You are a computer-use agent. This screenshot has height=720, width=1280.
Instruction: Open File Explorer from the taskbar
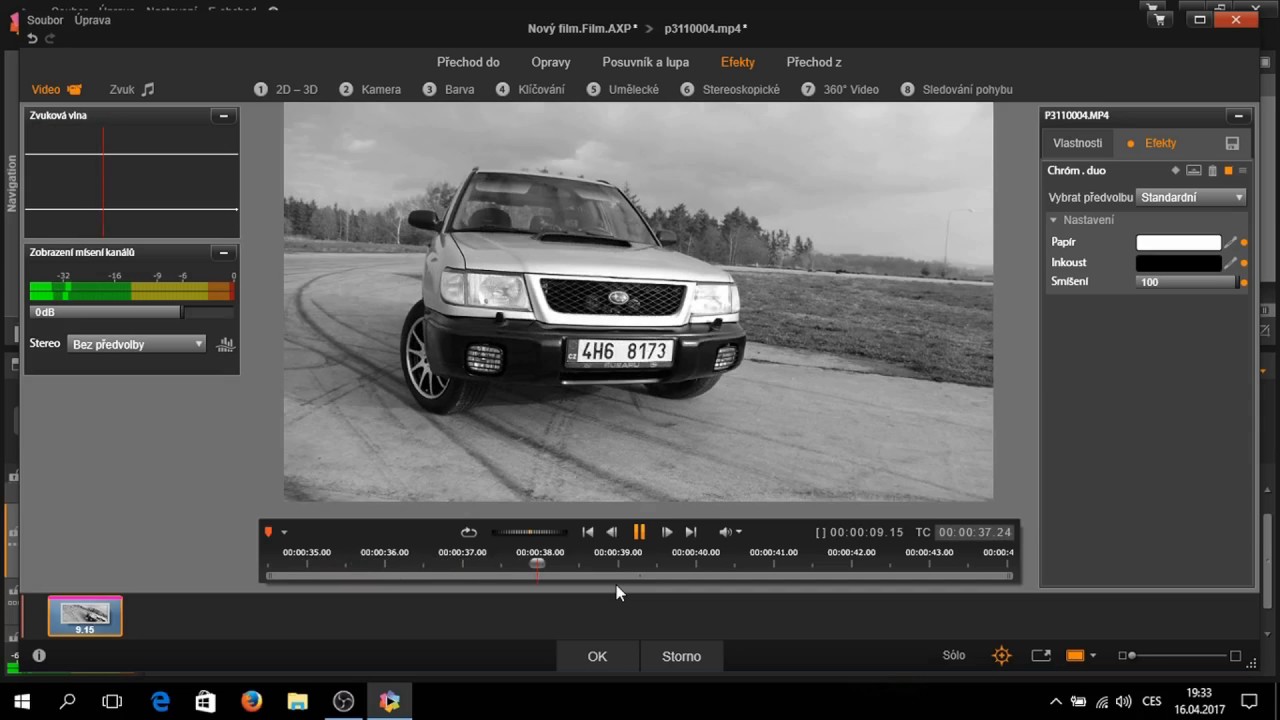point(297,701)
